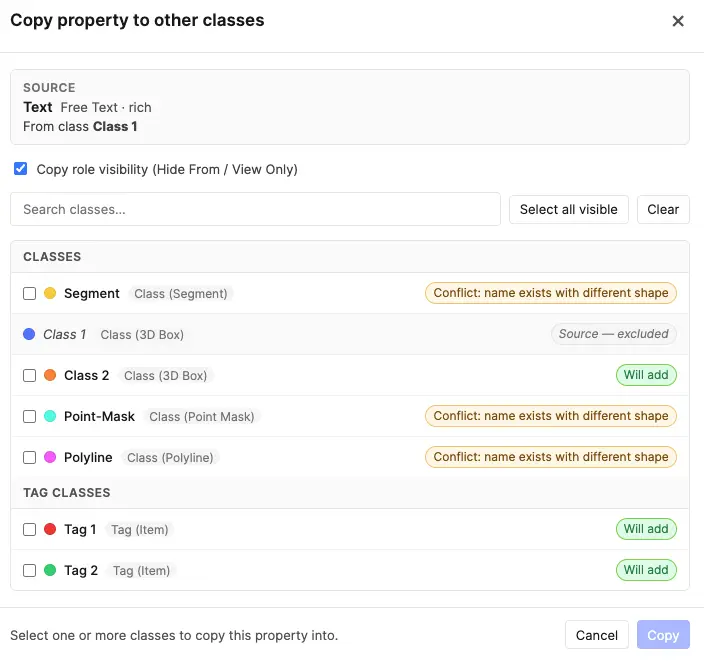Click the Tag 1 name text

[80, 529]
